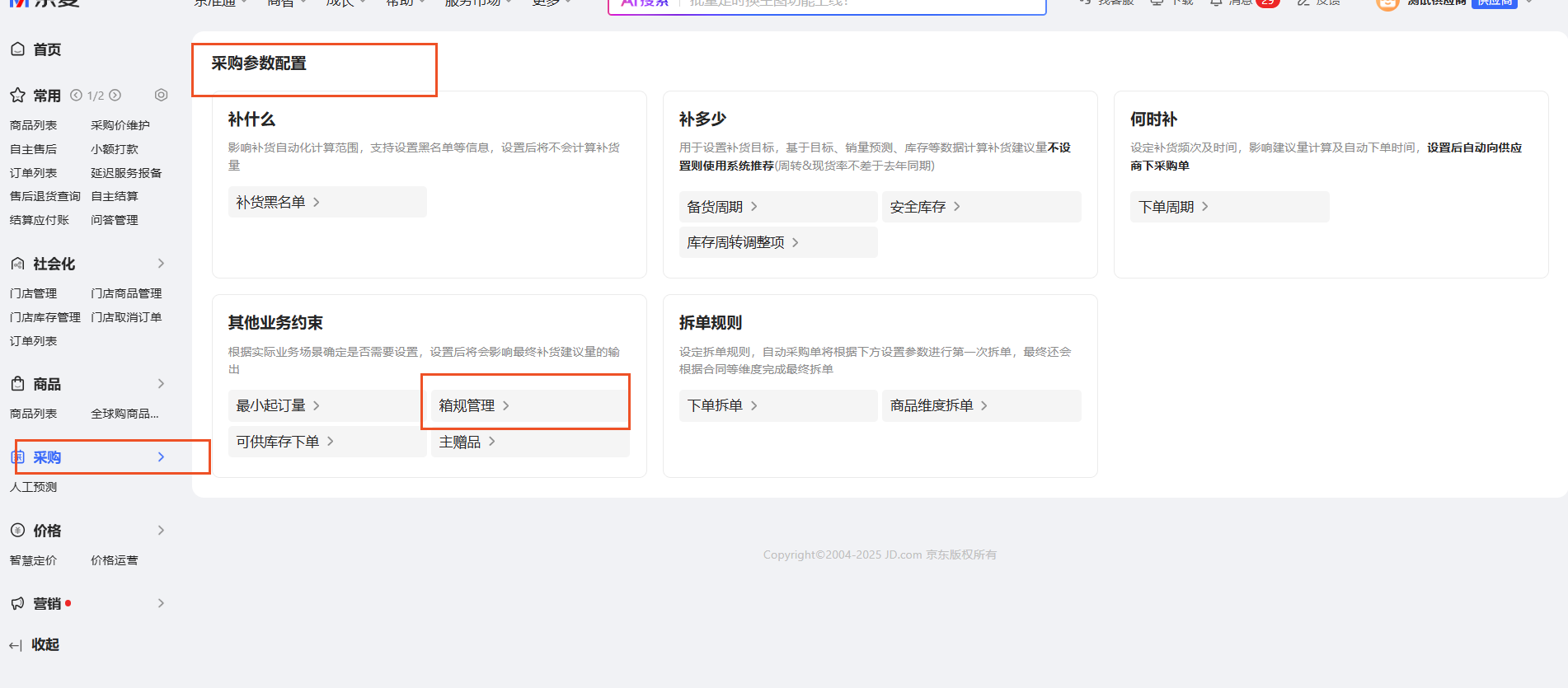
Task: Expand the 社会化 section chevron
Action: (161, 264)
